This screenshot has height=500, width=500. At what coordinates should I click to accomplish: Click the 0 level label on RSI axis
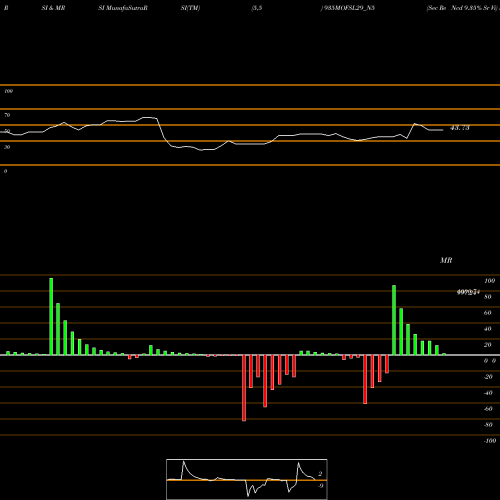point(5,171)
